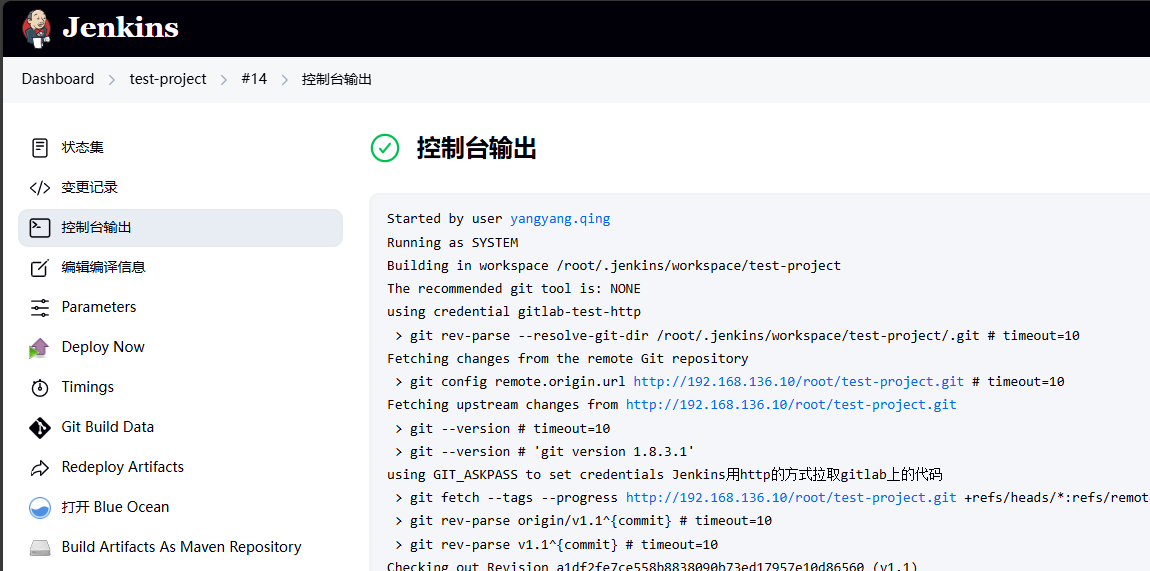Click the 'Building in workspace' console line
Screen dimensions: 1150x571
click(x=614, y=265)
